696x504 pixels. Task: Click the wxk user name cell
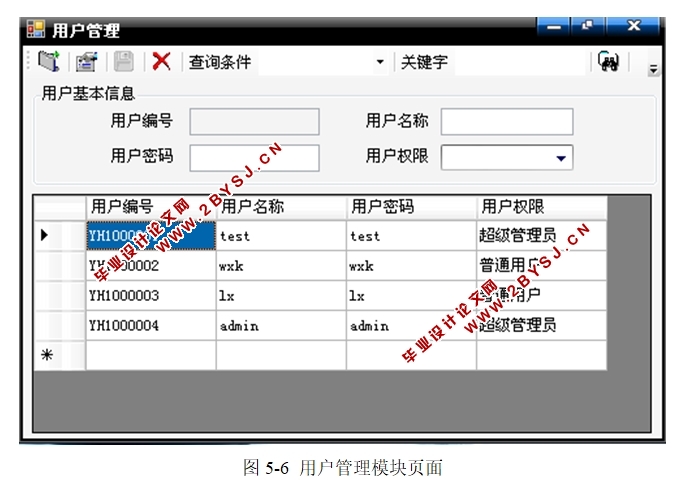click(281, 266)
